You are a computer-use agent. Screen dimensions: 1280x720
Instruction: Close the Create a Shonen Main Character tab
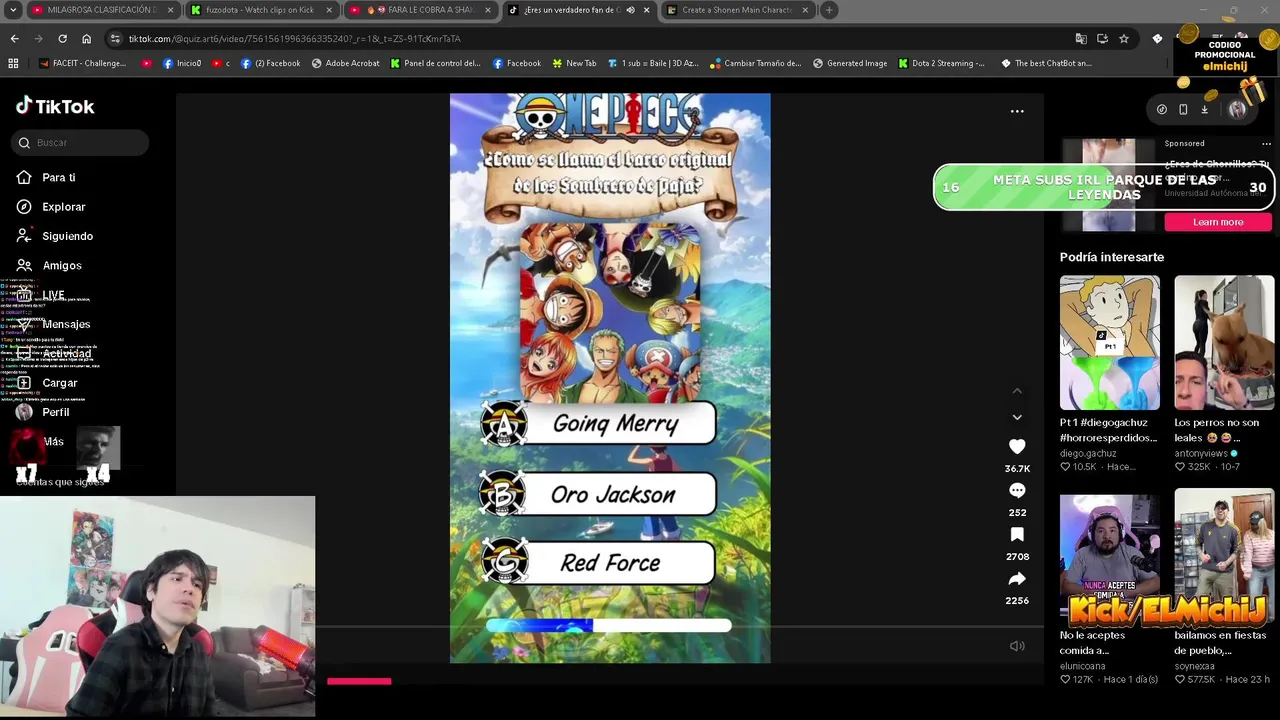point(805,10)
